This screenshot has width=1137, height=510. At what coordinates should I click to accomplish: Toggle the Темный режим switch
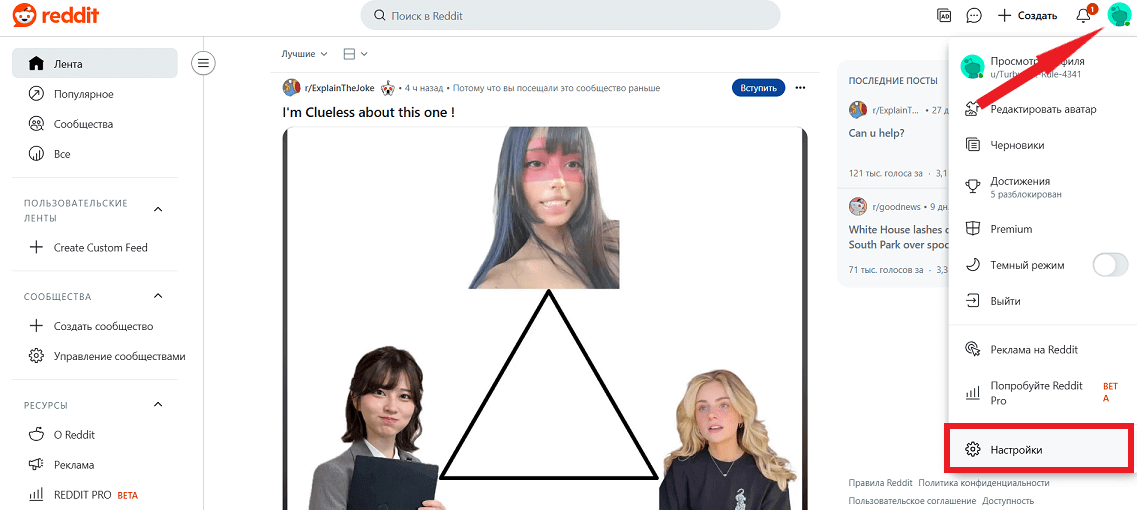click(x=1110, y=265)
